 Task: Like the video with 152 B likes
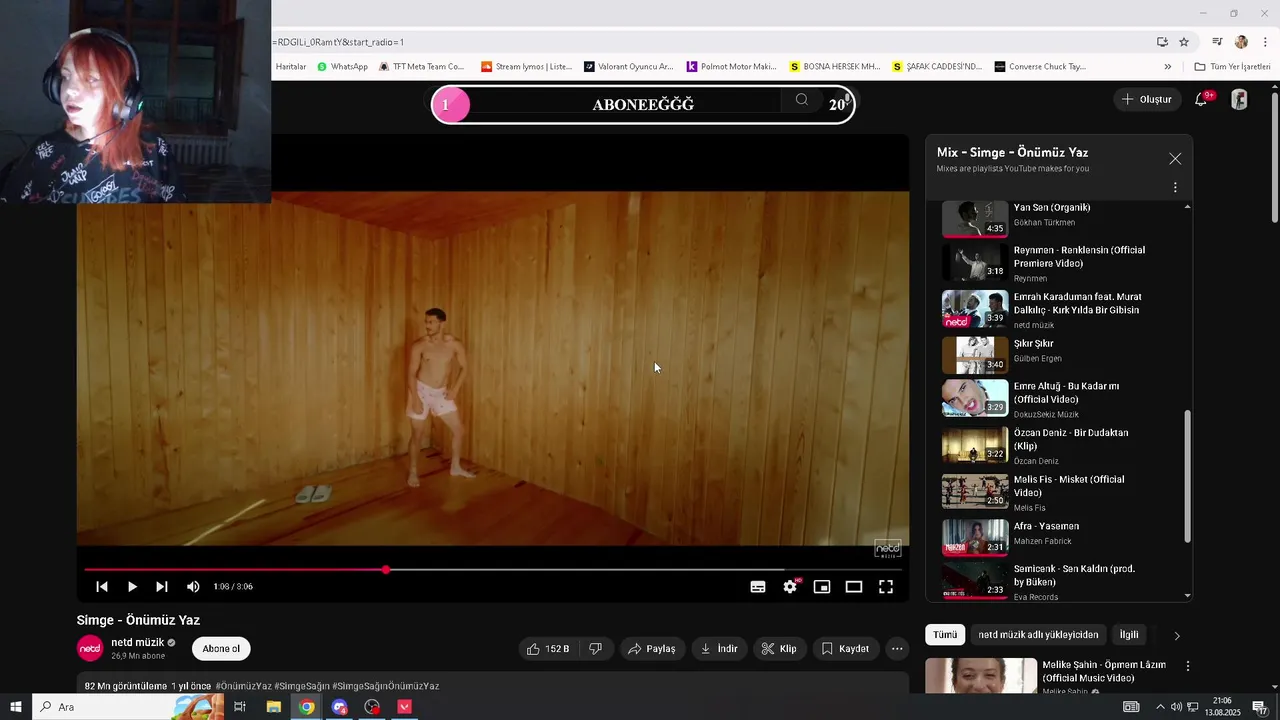pyautogui.click(x=547, y=649)
